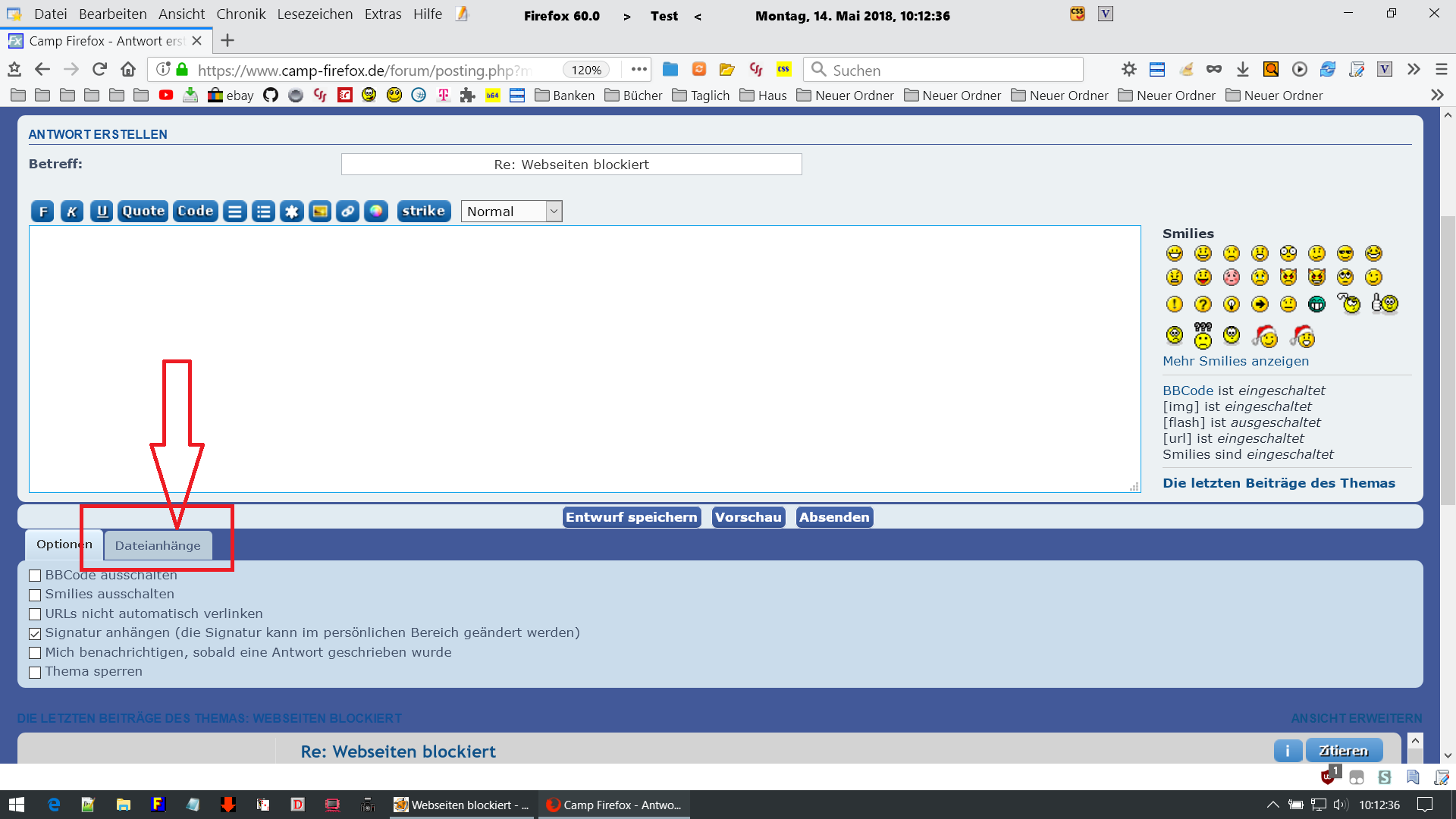Click the italic (K) formatting button

click(x=72, y=212)
